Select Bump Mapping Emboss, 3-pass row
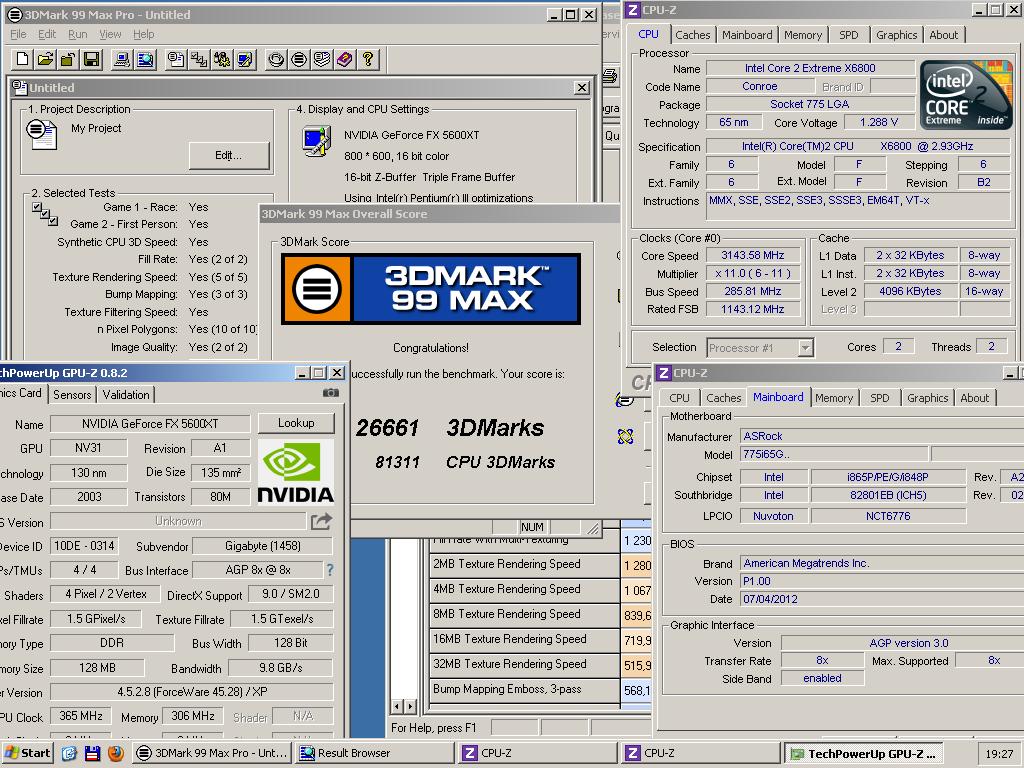The height and width of the screenshot is (768, 1024). point(524,689)
